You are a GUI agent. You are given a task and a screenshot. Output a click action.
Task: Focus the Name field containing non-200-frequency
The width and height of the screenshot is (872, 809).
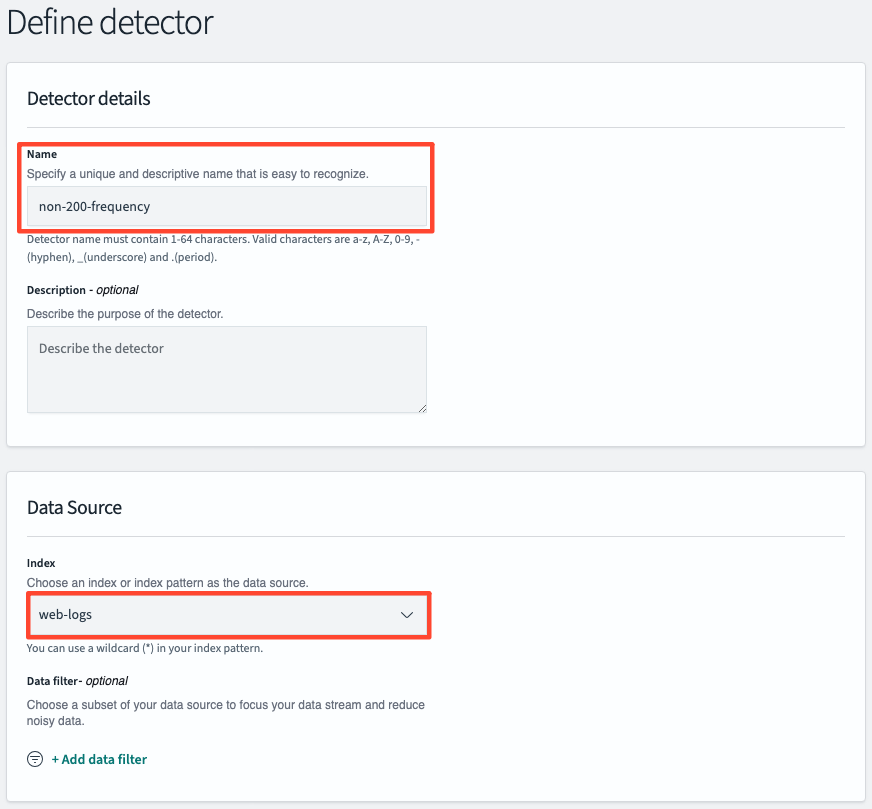click(x=227, y=206)
